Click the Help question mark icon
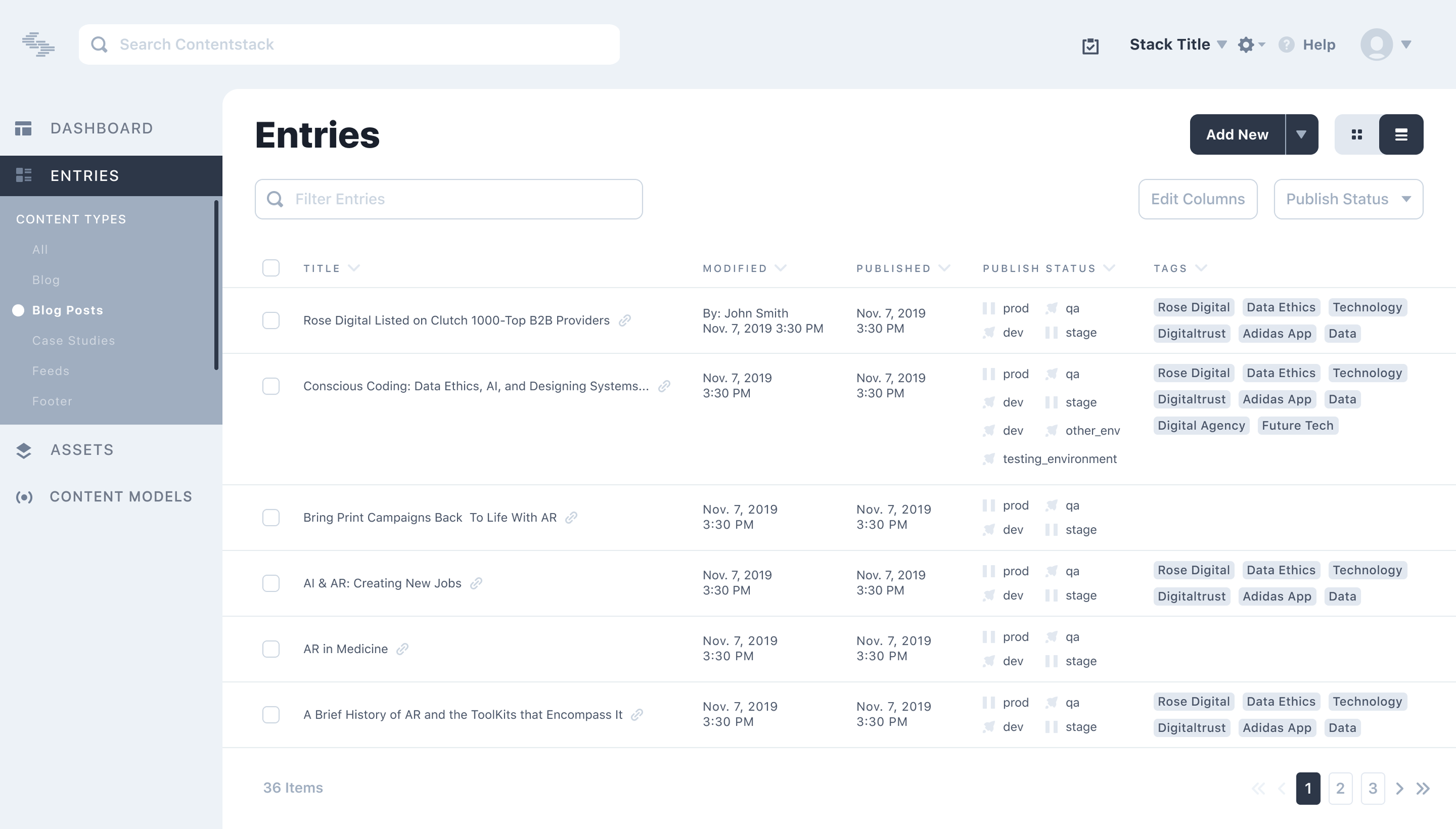 (x=1286, y=44)
